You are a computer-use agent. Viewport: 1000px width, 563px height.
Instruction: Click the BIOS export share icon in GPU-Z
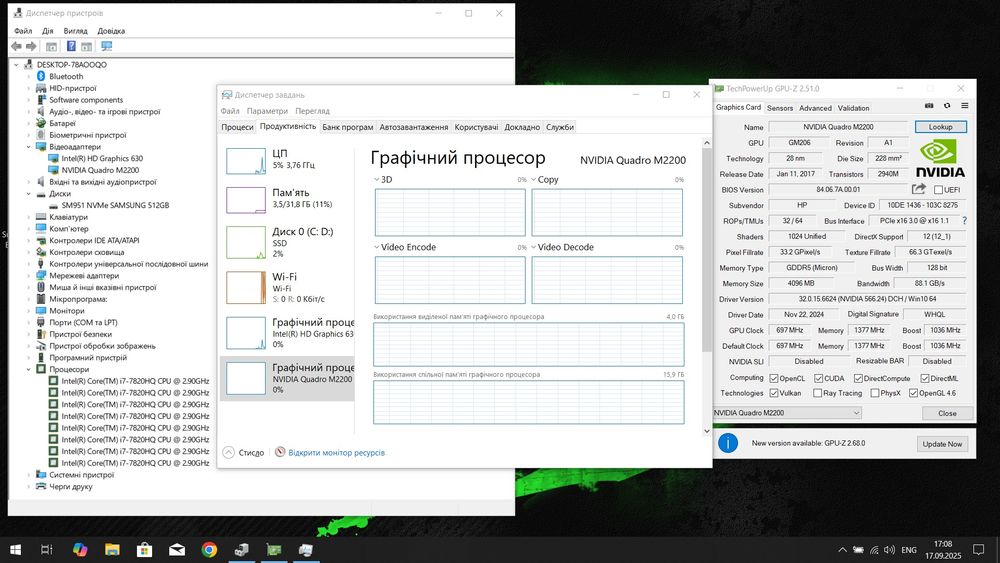918,189
